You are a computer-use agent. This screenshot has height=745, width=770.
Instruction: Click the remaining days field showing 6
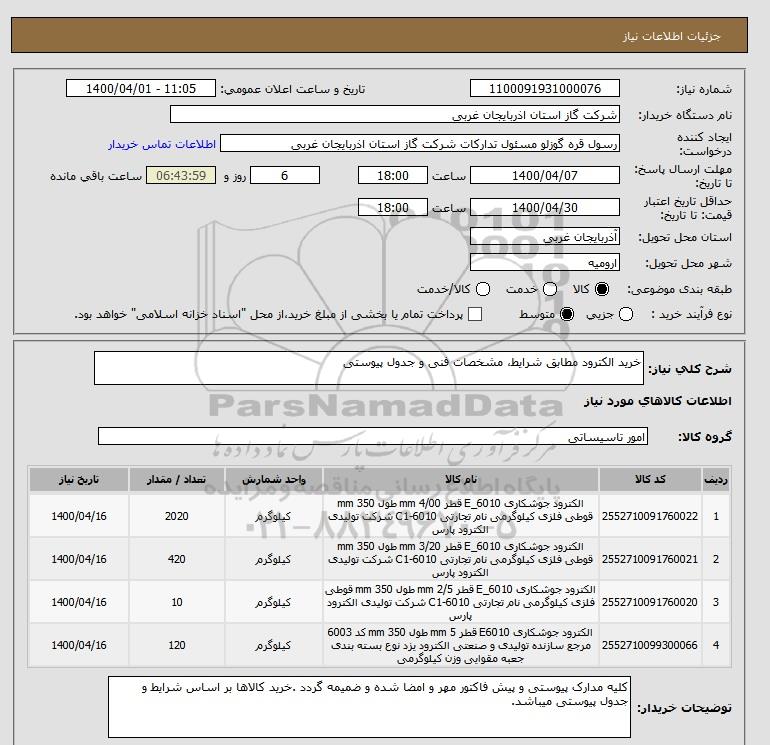[285, 175]
